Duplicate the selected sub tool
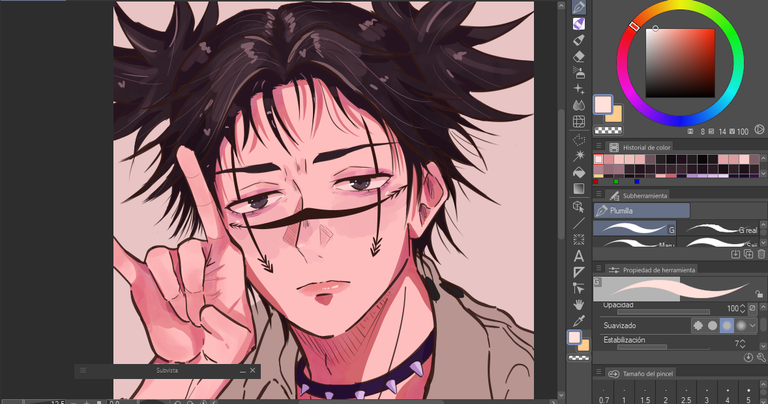The width and height of the screenshot is (768, 404). (x=748, y=254)
